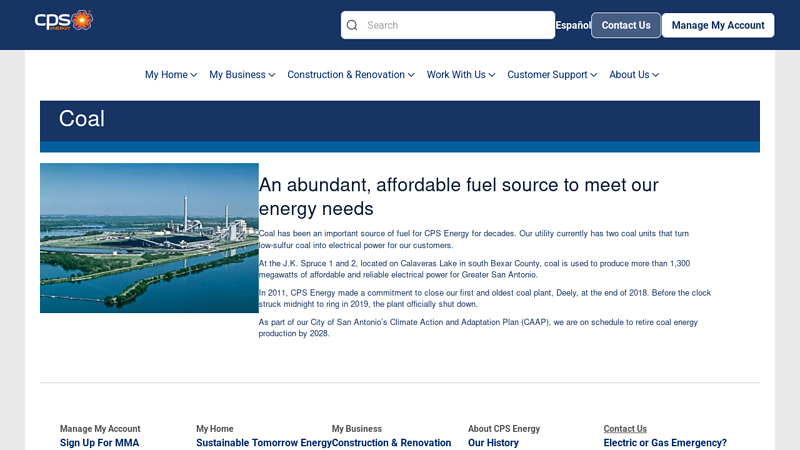Viewport: 800px width, 450px height.
Task: Open Sign Up For MMA link
Action: pyautogui.click(x=99, y=443)
